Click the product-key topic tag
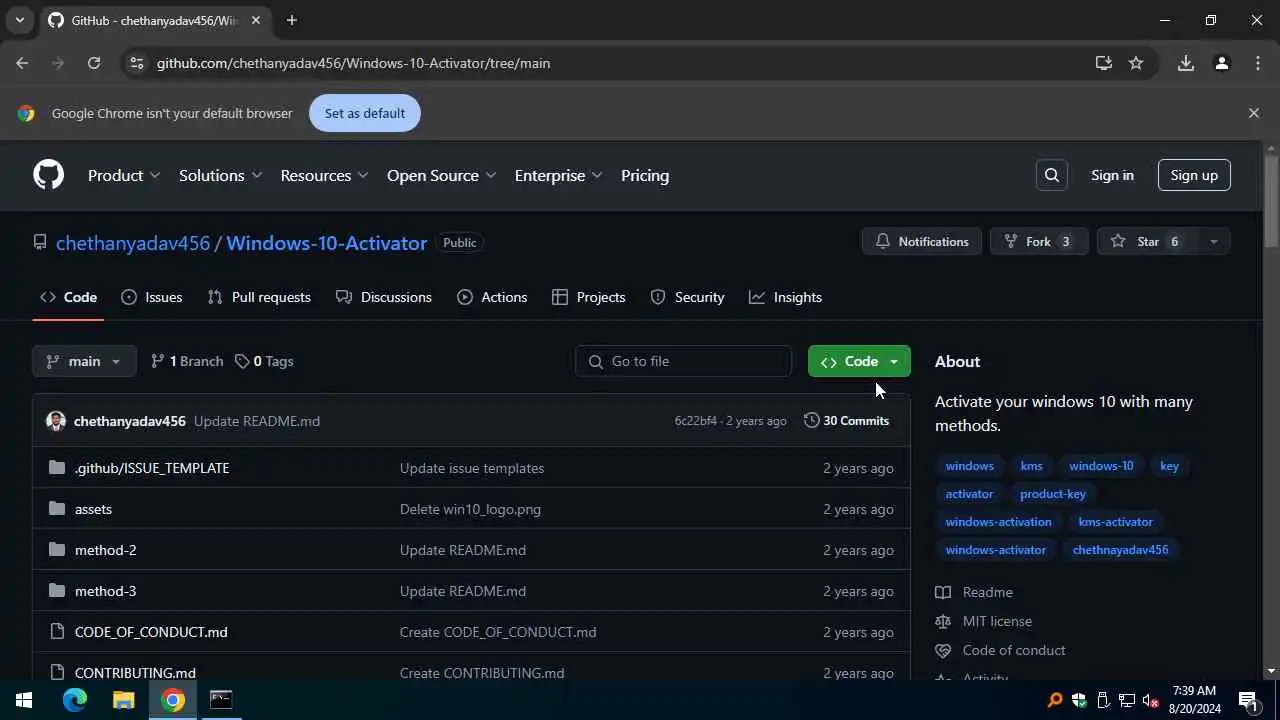Image resolution: width=1280 pixels, height=720 pixels. tap(1053, 494)
